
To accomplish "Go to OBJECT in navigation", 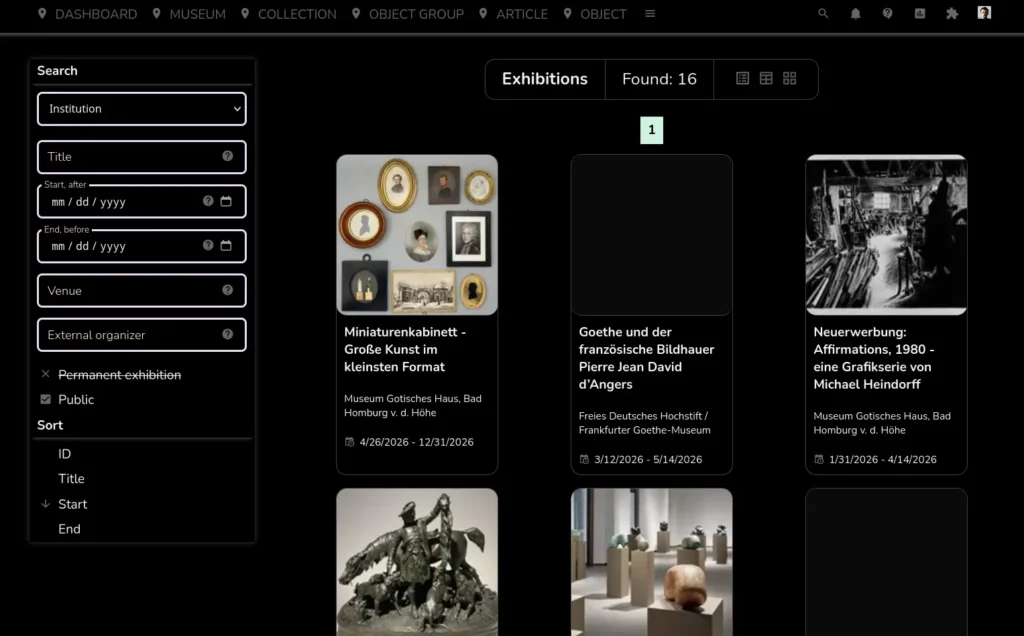I will 603,14.
